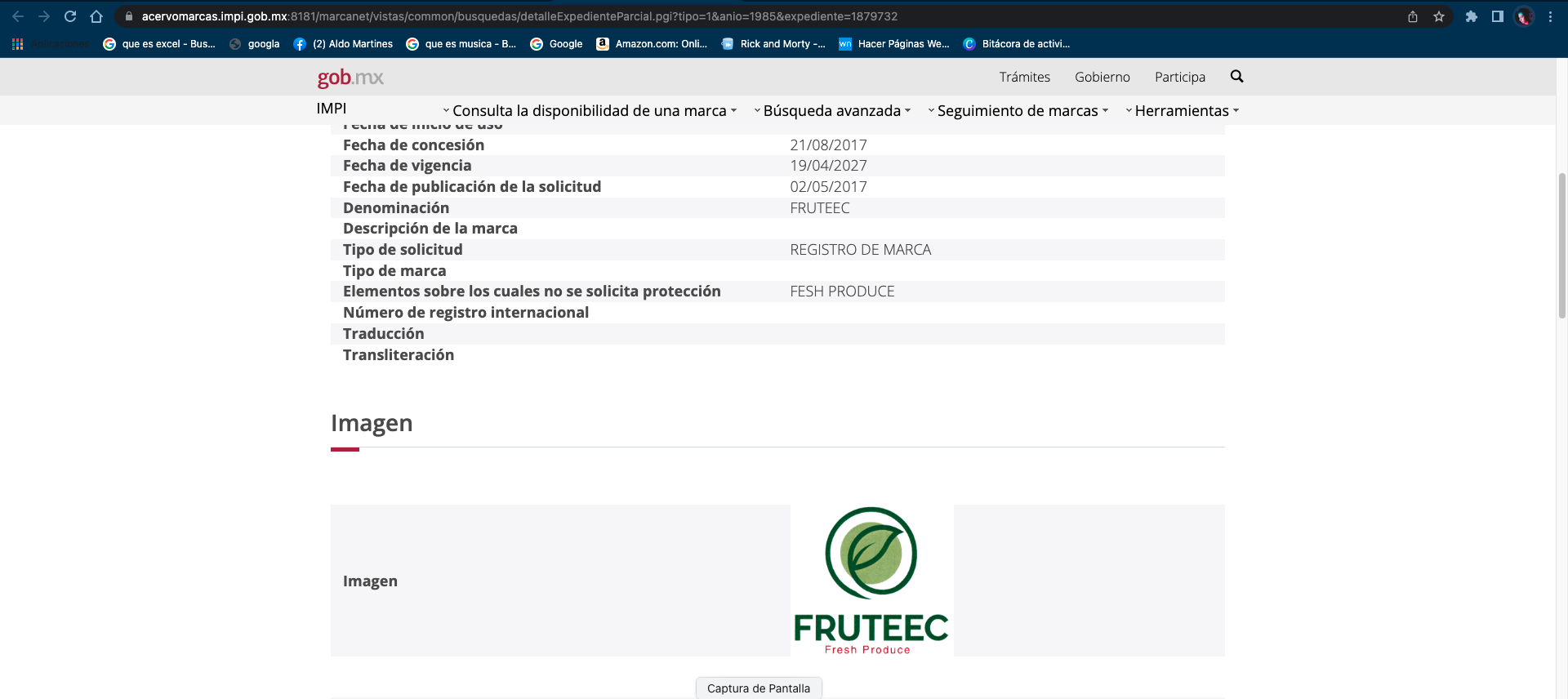Click the browser back arrow
Screen dimensions: 1568x699
point(18,16)
